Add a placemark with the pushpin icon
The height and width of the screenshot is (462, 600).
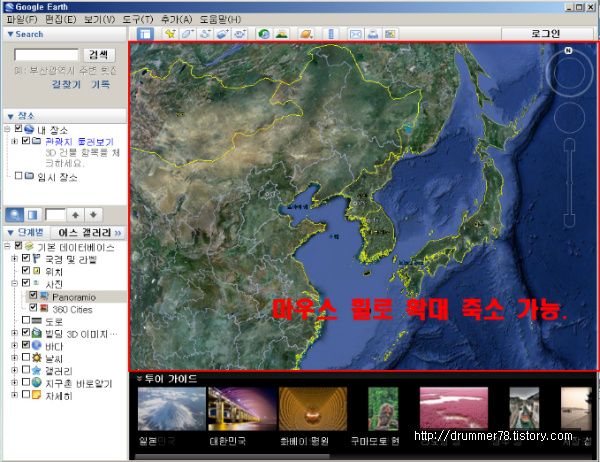[x=170, y=34]
